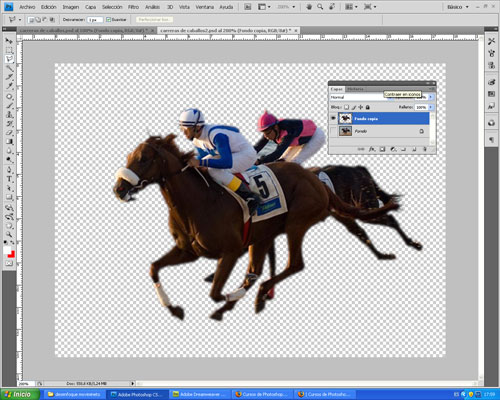
Task: Select the Clone Stamp tool
Action: click(x=9, y=114)
